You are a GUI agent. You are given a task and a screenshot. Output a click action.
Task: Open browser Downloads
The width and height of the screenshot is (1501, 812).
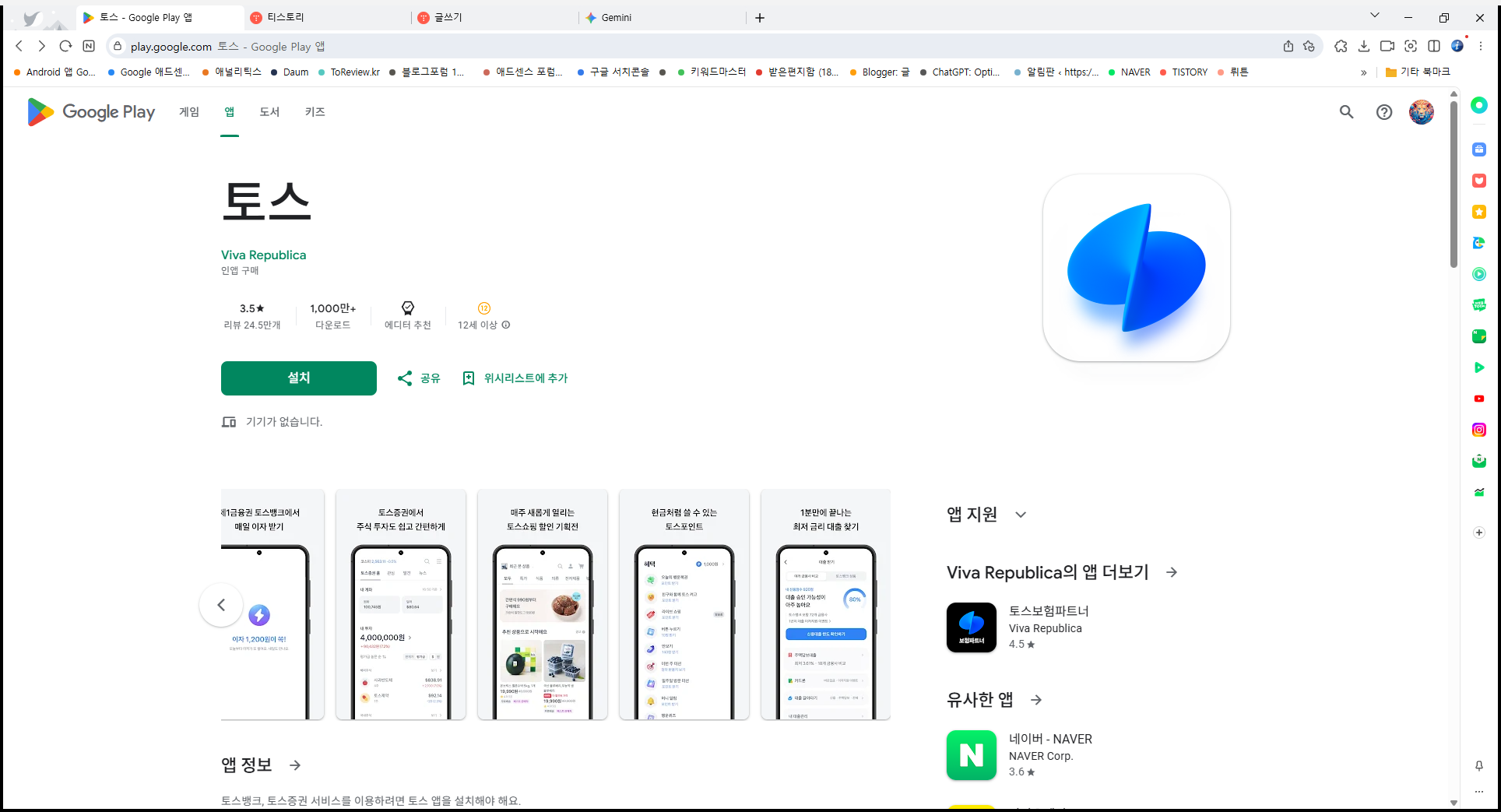pos(1364,46)
